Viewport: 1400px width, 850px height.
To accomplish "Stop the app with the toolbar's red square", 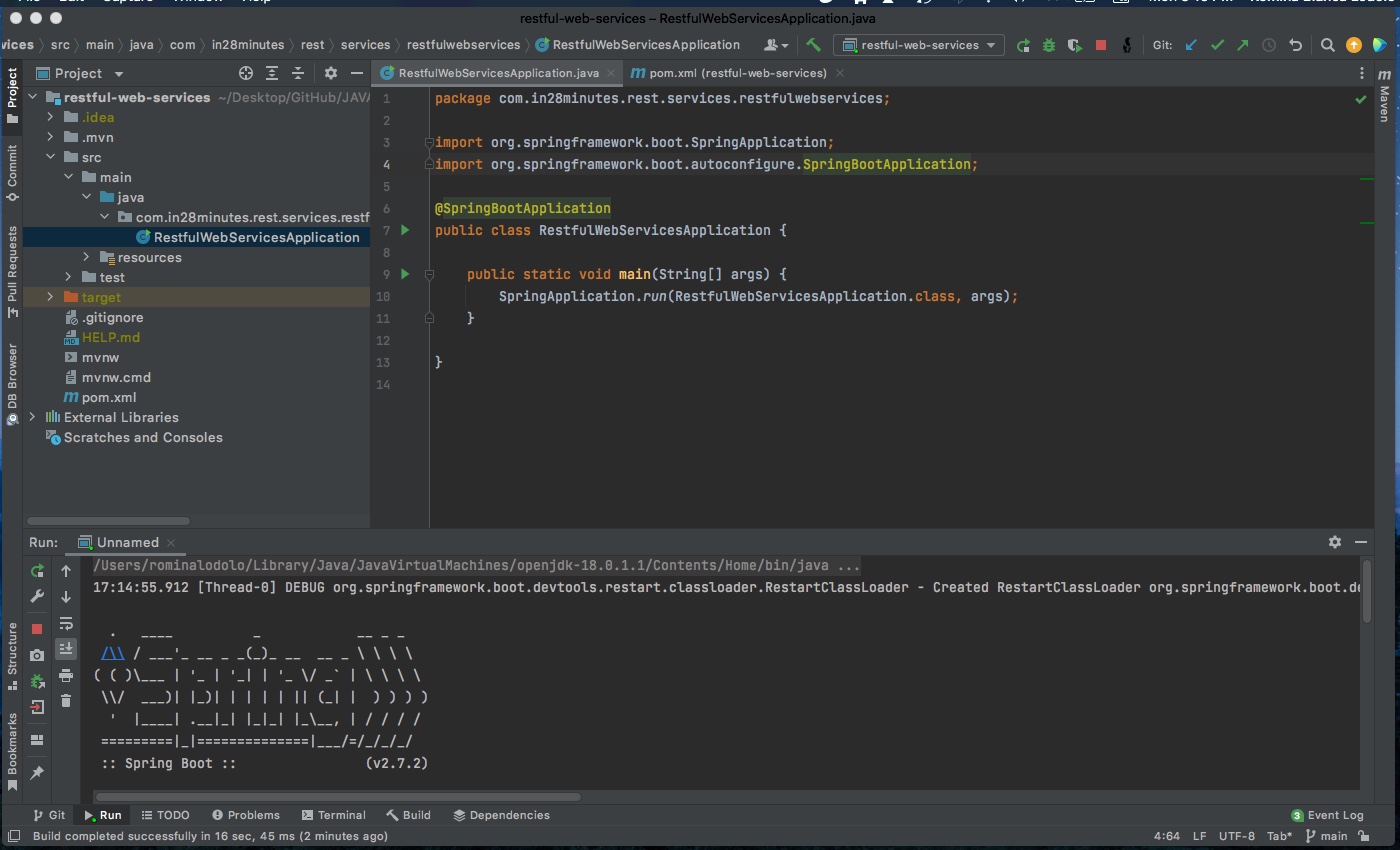I will coord(1101,45).
